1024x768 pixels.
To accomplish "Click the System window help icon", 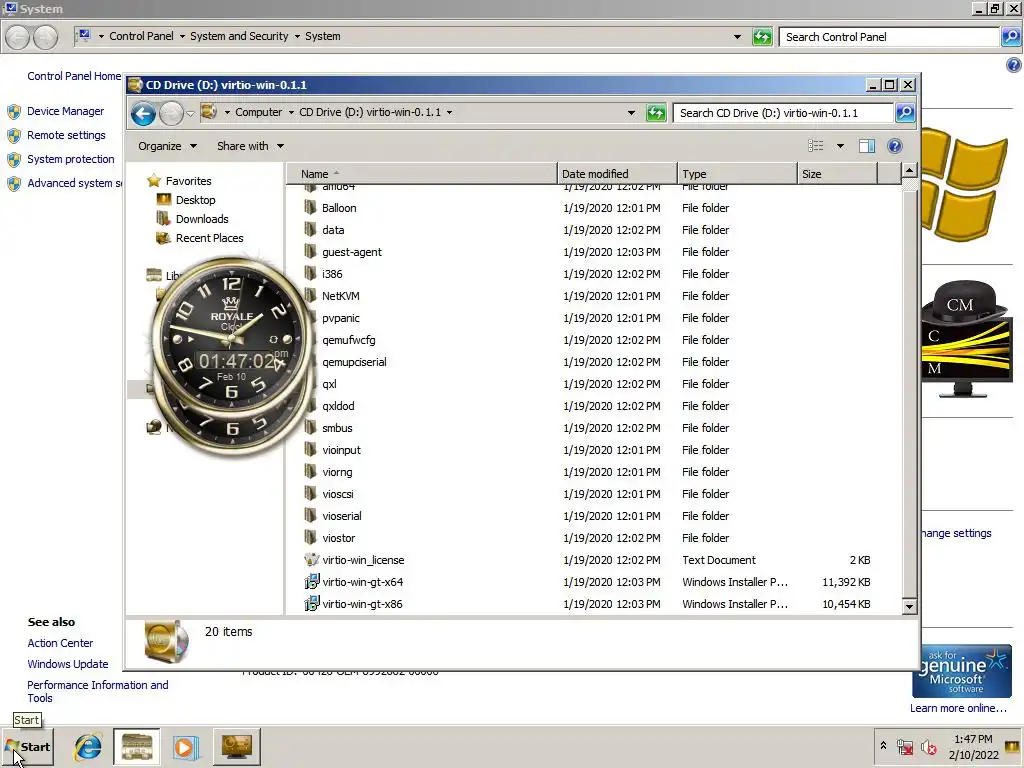I will click(x=1013, y=65).
